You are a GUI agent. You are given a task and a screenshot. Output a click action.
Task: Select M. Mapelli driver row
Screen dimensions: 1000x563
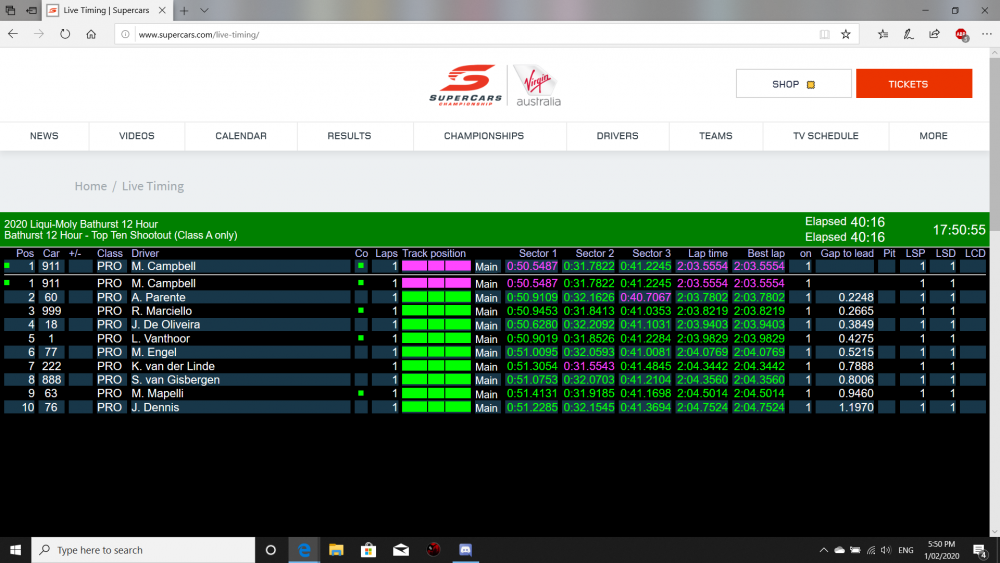coord(495,393)
